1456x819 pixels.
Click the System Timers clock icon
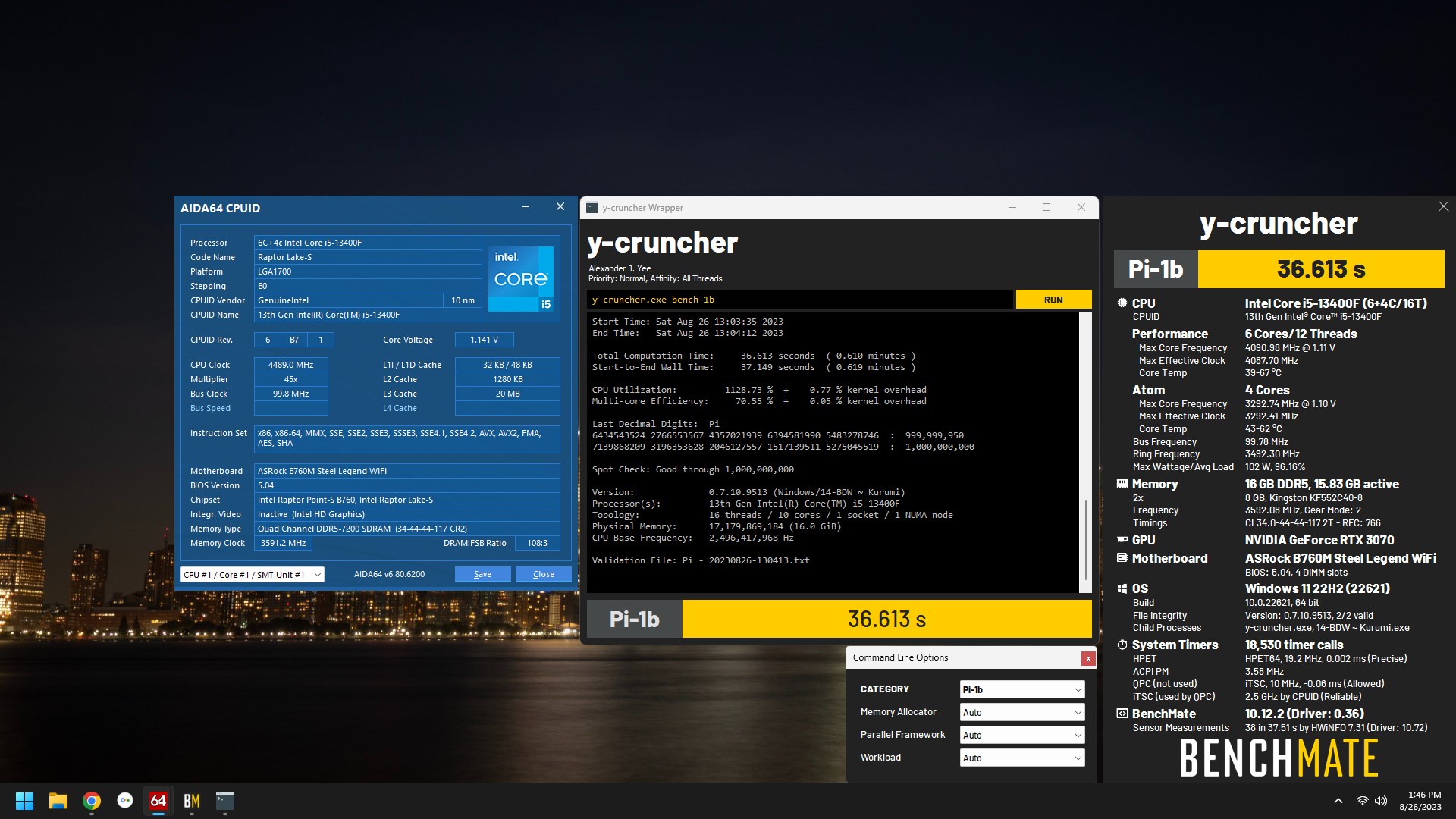tap(1122, 645)
